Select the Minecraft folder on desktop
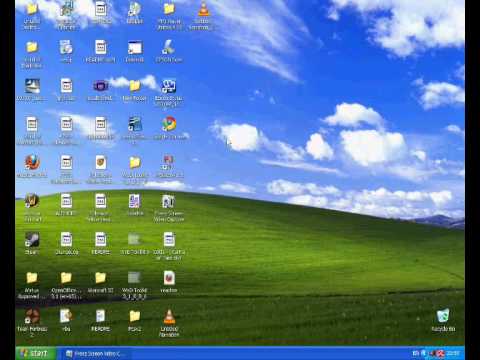The image size is (480, 360). [100, 278]
